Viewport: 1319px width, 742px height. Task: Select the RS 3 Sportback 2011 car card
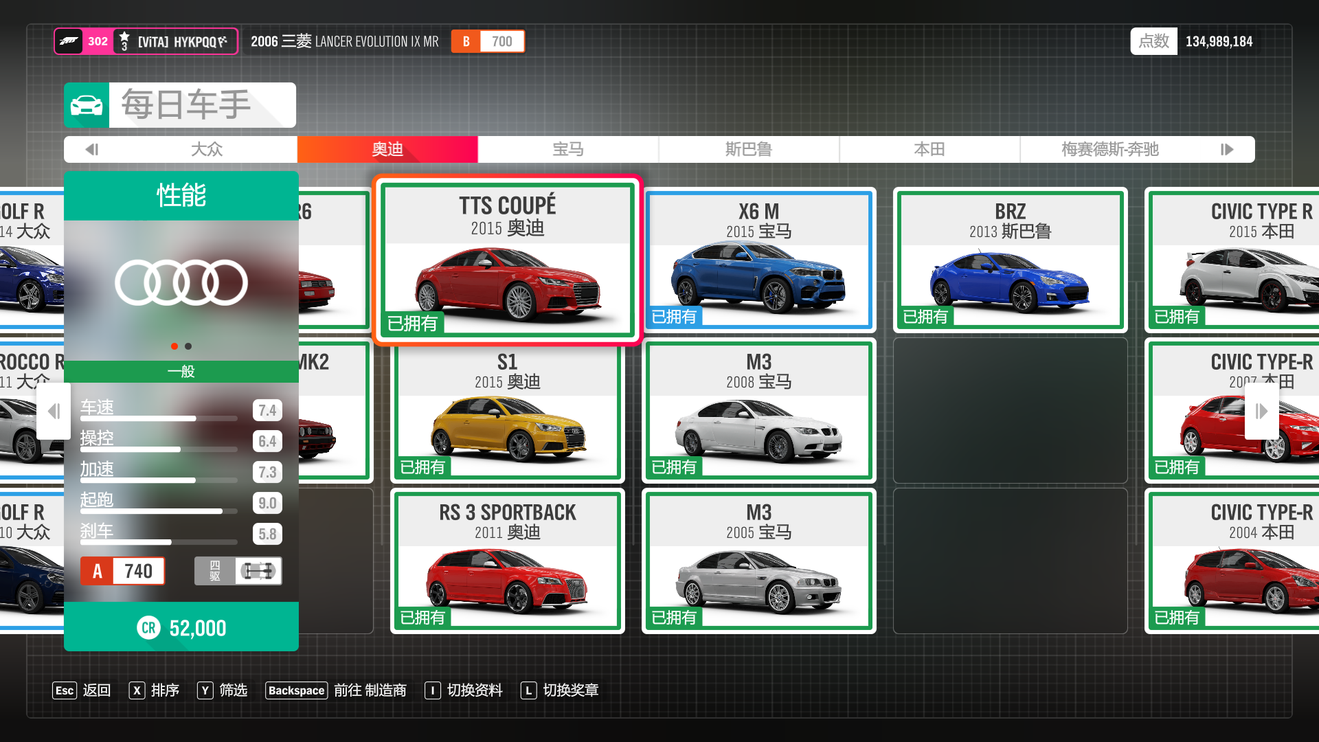(508, 561)
